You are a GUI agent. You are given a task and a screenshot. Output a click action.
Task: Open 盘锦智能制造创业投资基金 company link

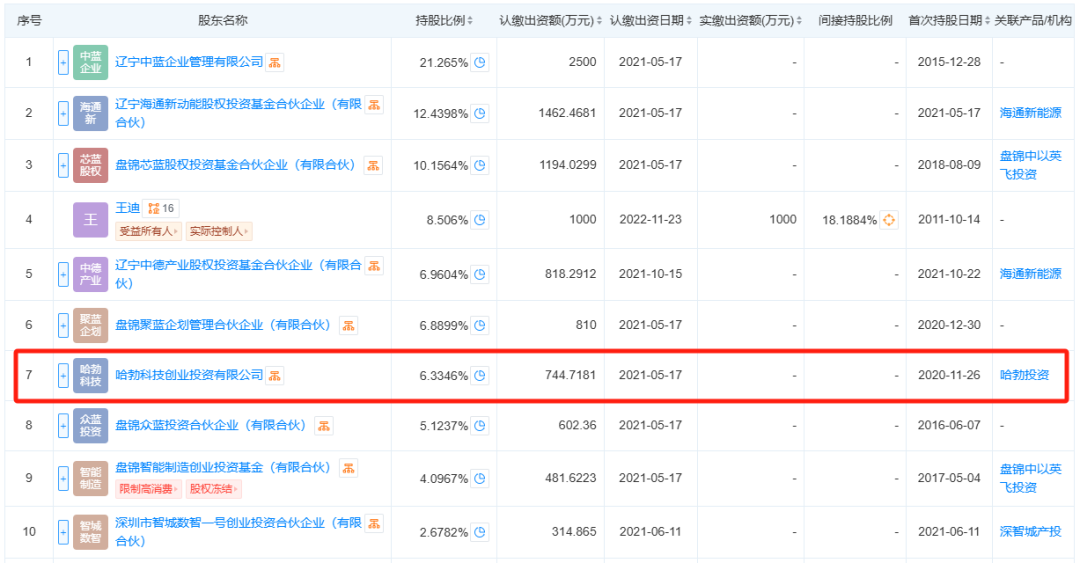[222, 467]
